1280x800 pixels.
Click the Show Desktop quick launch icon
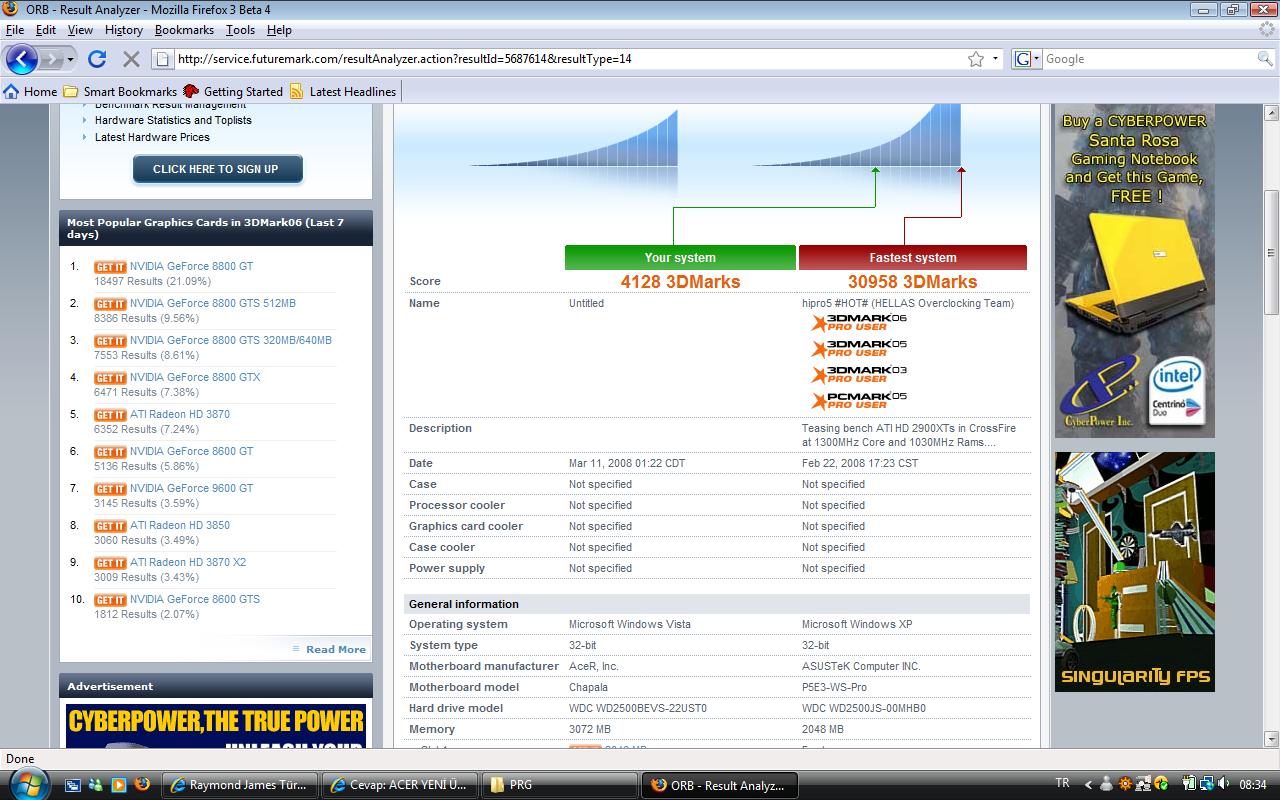pyautogui.click(x=73, y=785)
